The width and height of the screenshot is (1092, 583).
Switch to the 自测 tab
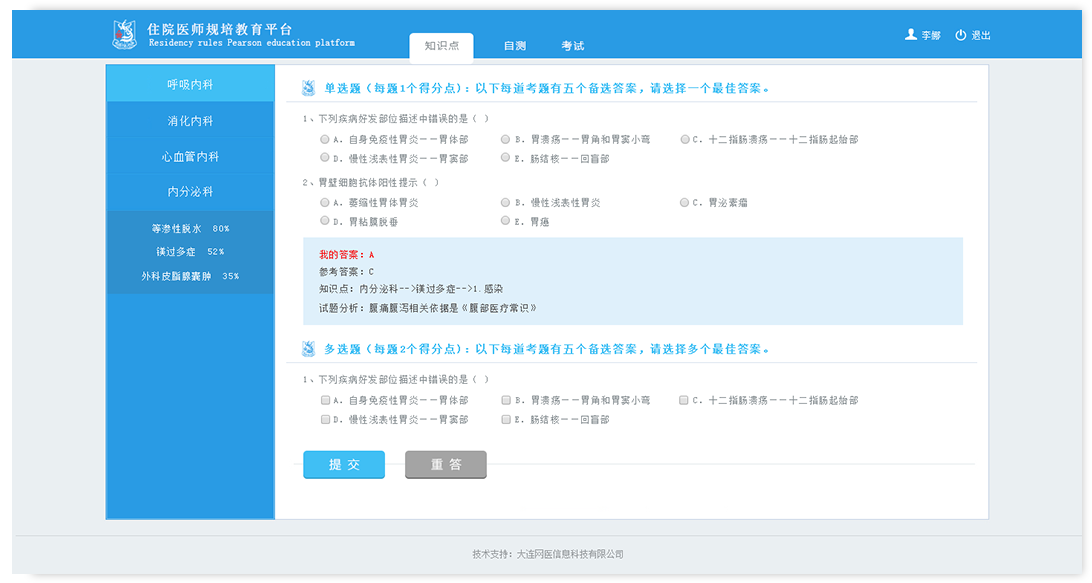pyautogui.click(x=515, y=46)
